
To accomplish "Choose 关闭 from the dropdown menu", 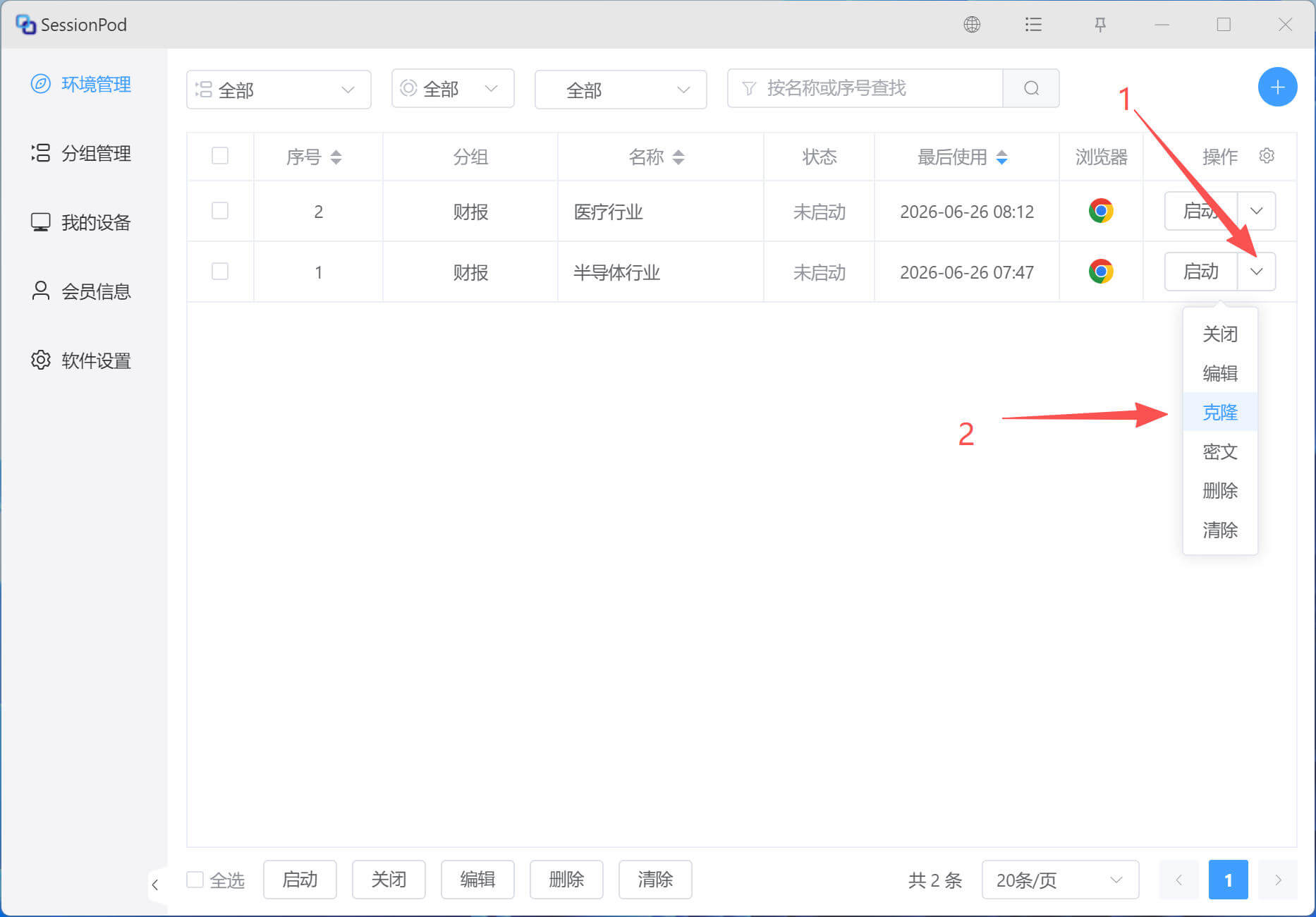I will [x=1220, y=334].
